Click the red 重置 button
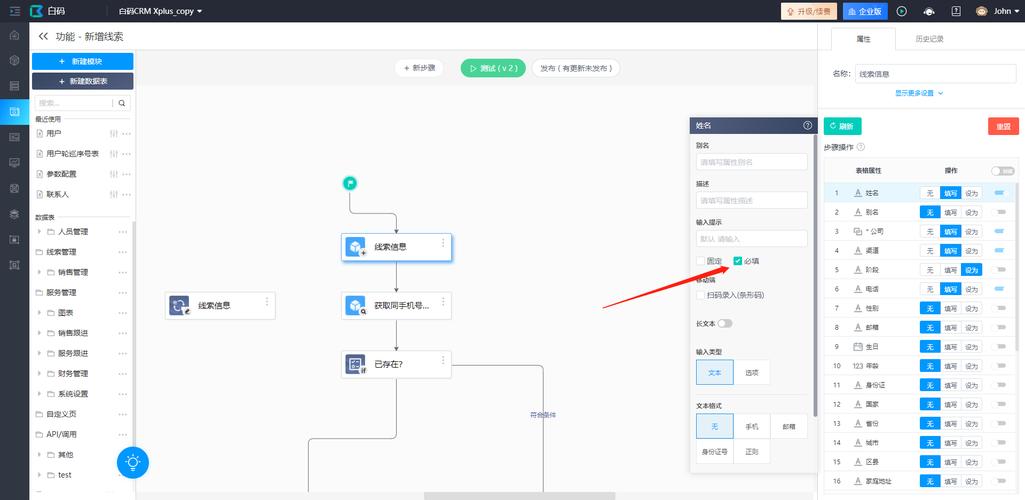The height and width of the screenshot is (500, 1025). (x=1003, y=126)
